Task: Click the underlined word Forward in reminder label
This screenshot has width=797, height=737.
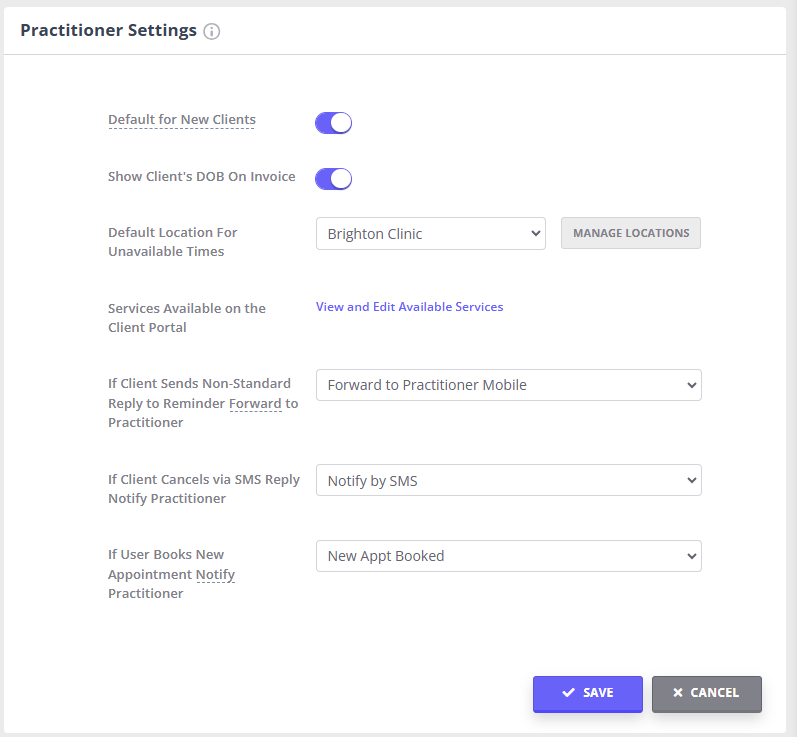Action: [x=255, y=404]
